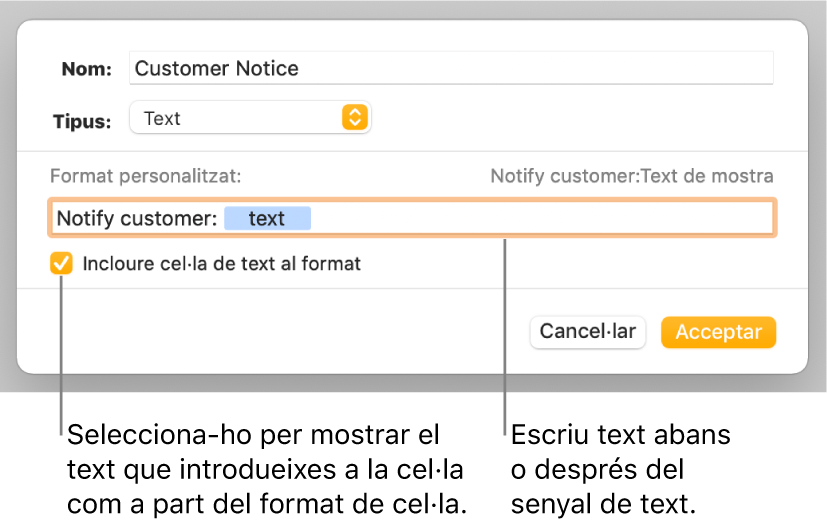
Task: Click the Nom field containing Customer Notice
Action: [451, 68]
